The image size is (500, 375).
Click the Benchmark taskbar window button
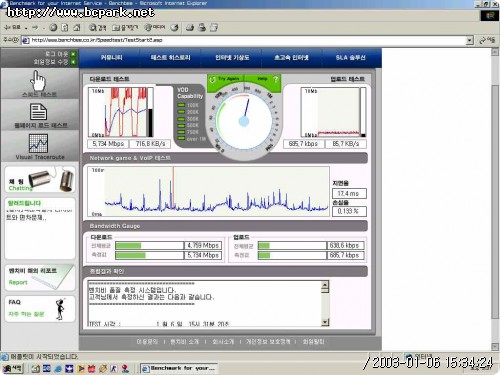click(179, 368)
